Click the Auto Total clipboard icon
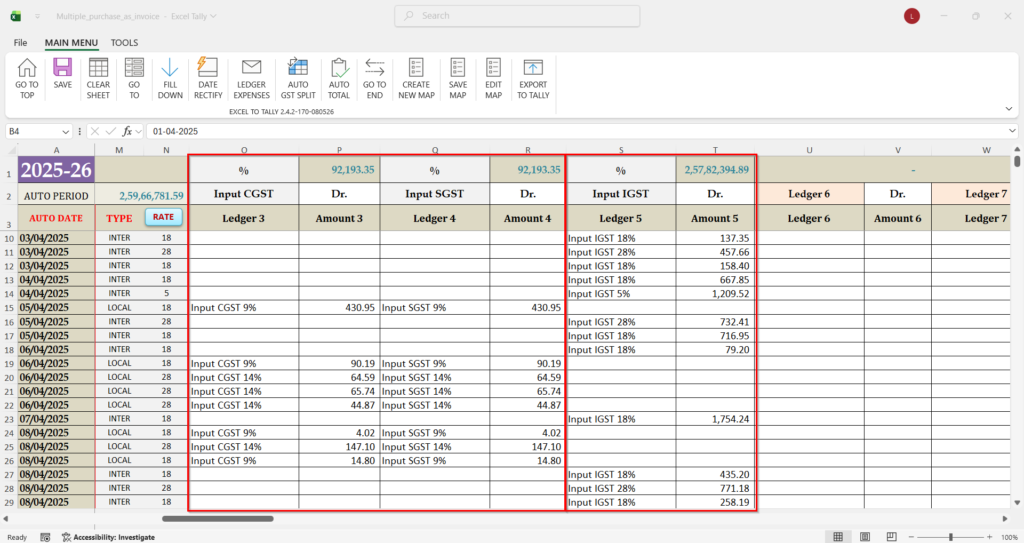The image size is (1024, 543). click(339, 68)
